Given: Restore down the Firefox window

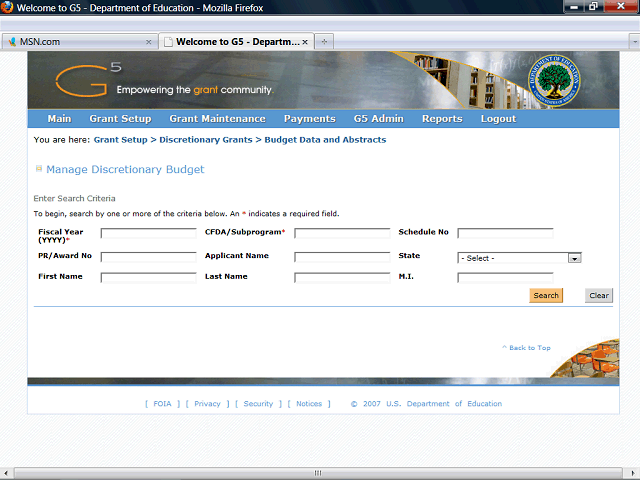Looking at the screenshot, I should [594, 7].
